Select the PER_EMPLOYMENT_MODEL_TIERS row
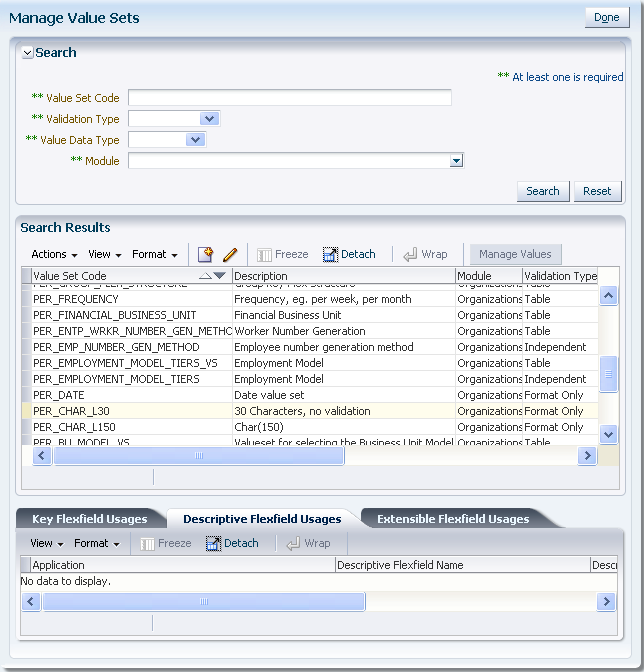The width and height of the screenshot is (644, 672). (310, 379)
